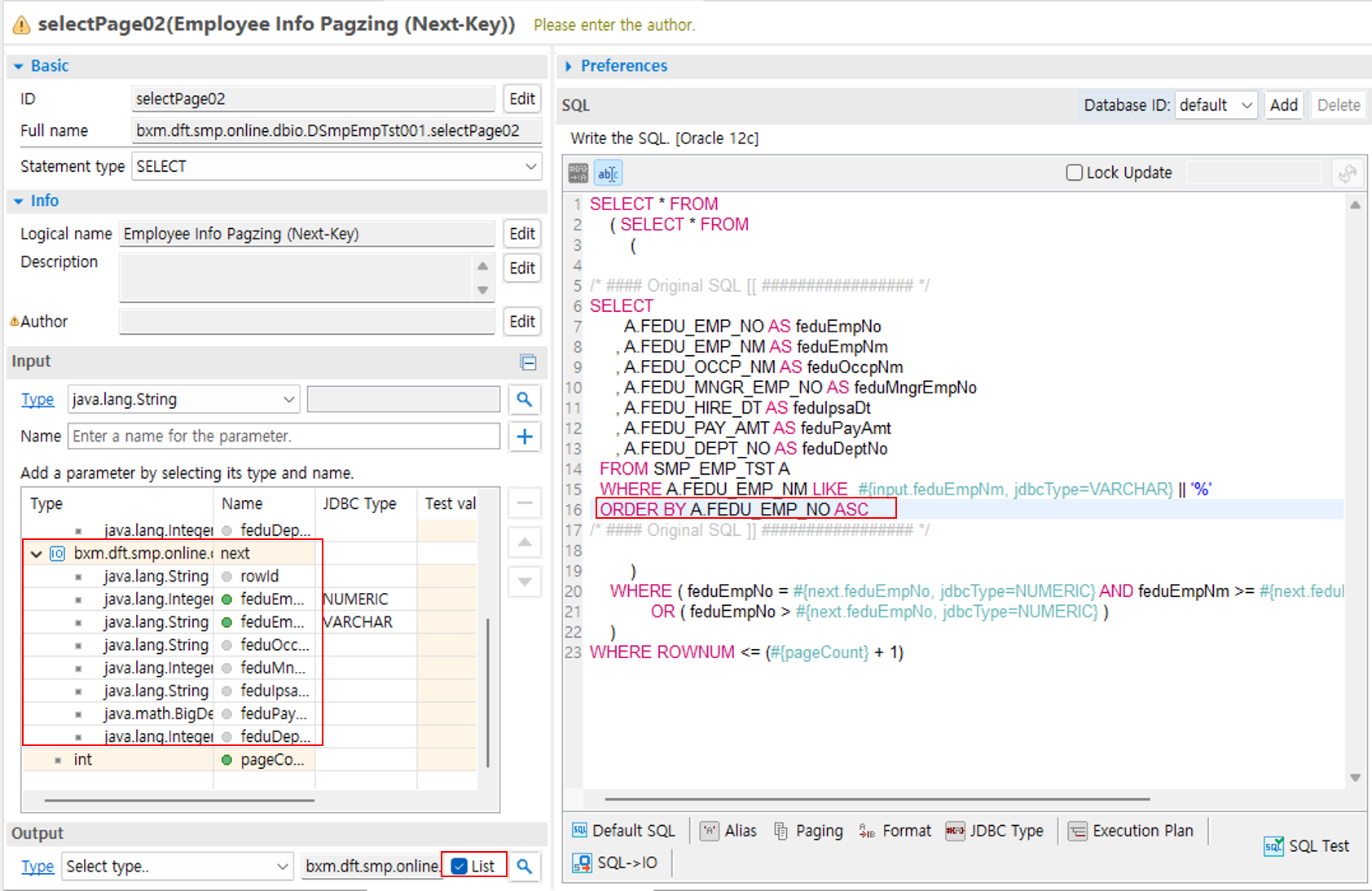Click the SQL Test icon button

coord(1306,846)
